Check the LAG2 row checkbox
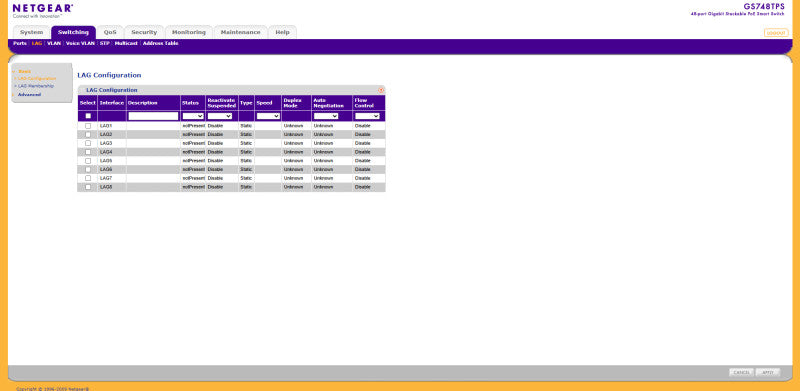800x391 pixels. [88, 134]
